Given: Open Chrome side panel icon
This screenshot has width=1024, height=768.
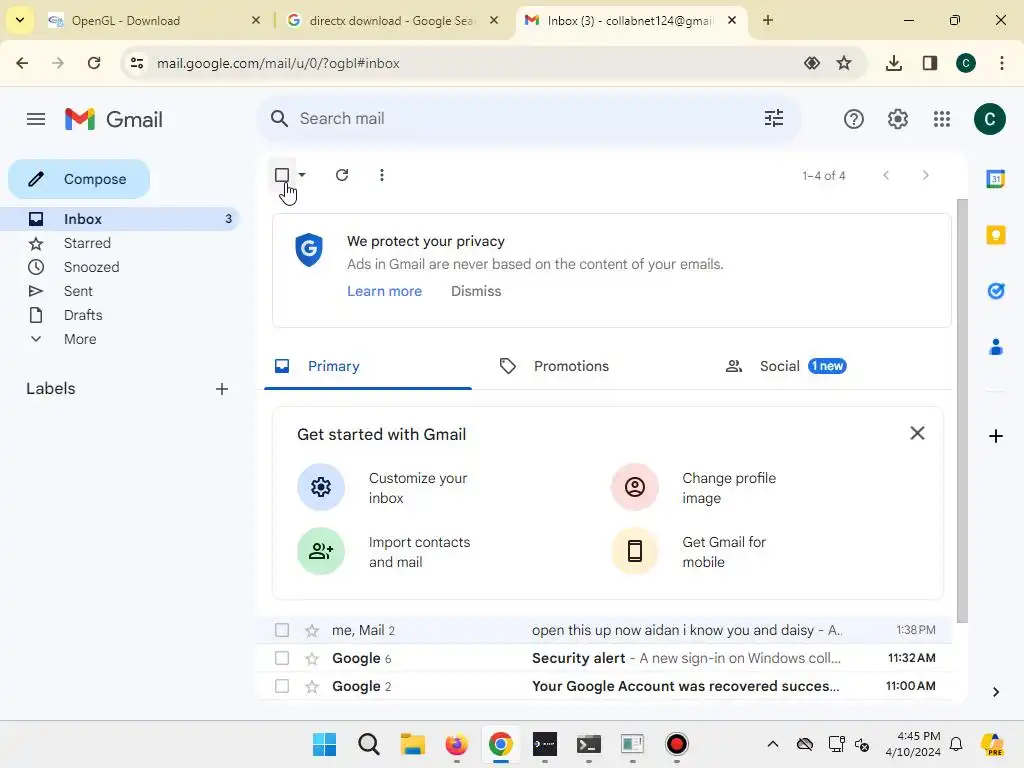Looking at the screenshot, I should tap(930, 63).
